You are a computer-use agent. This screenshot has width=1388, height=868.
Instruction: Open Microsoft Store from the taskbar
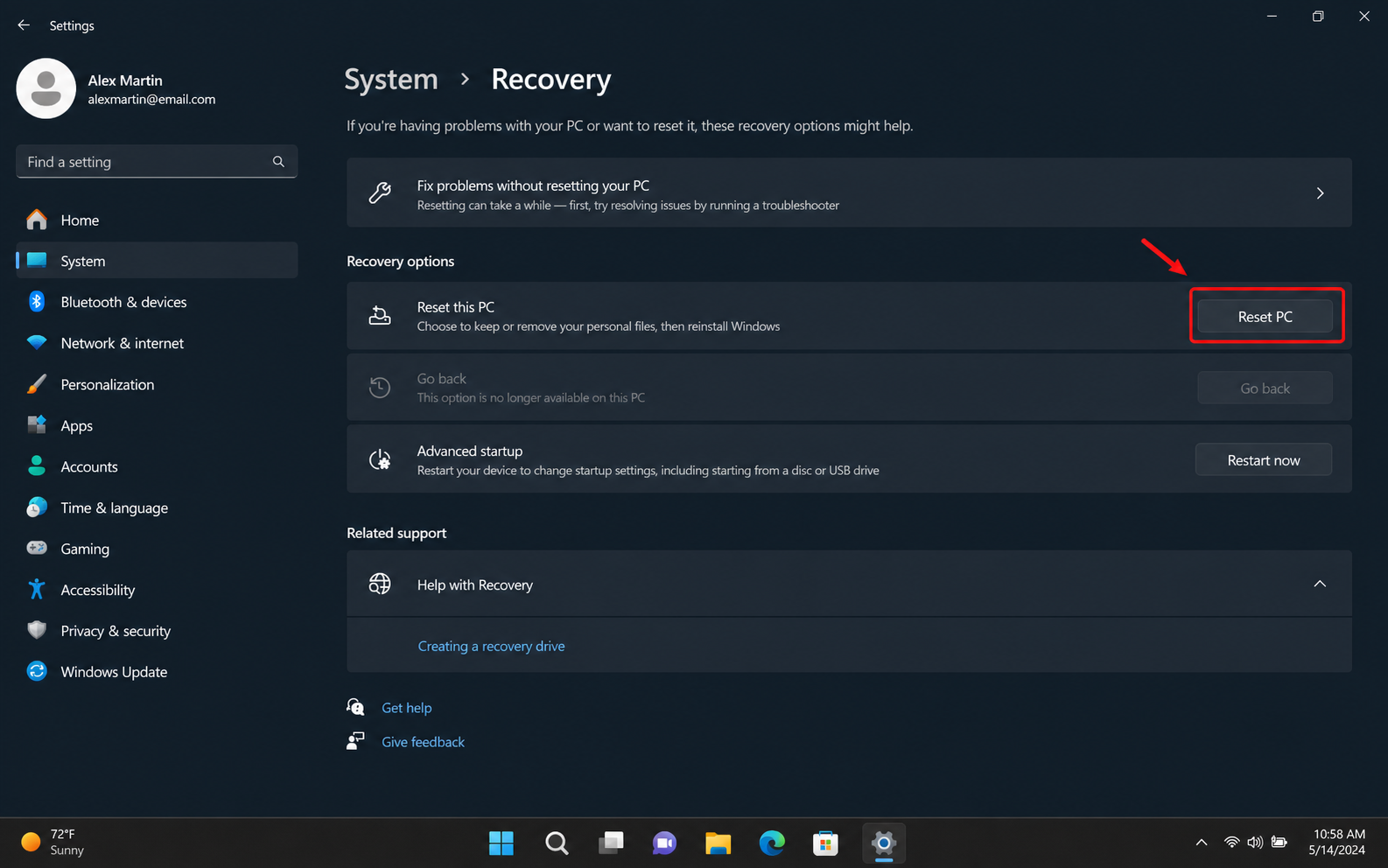tap(825, 843)
